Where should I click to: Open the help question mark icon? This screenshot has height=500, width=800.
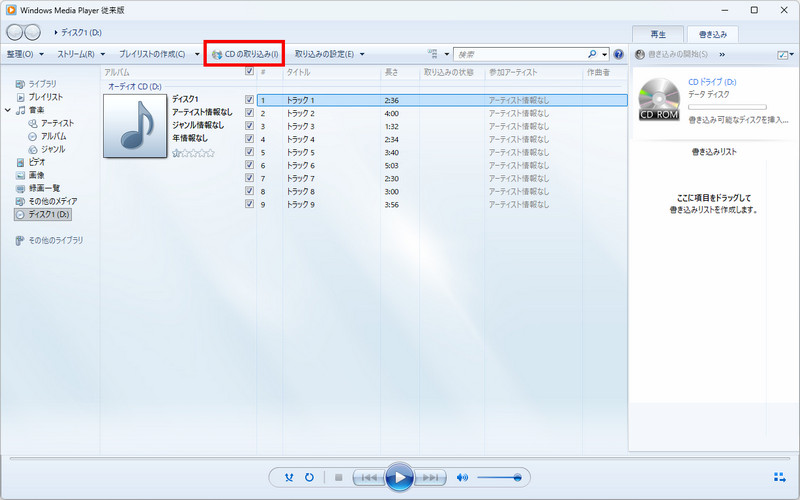[618, 54]
